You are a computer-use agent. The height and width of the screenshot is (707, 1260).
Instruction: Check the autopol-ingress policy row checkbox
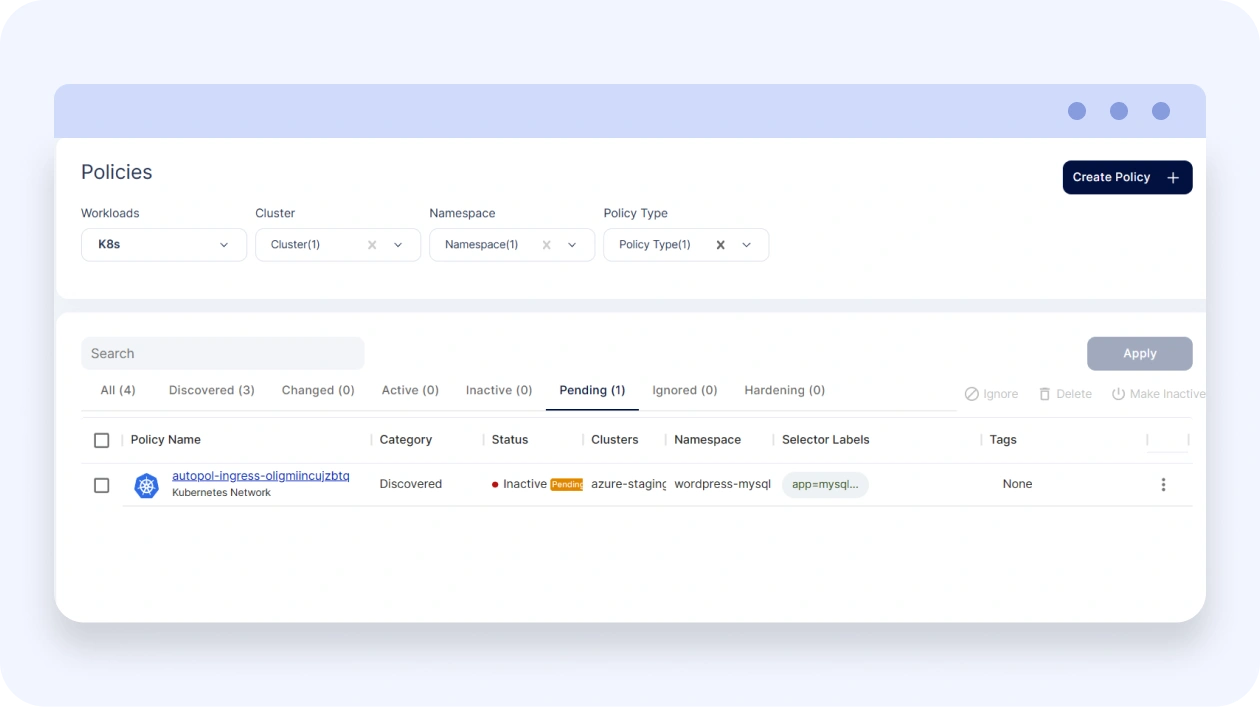(x=101, y=485)
